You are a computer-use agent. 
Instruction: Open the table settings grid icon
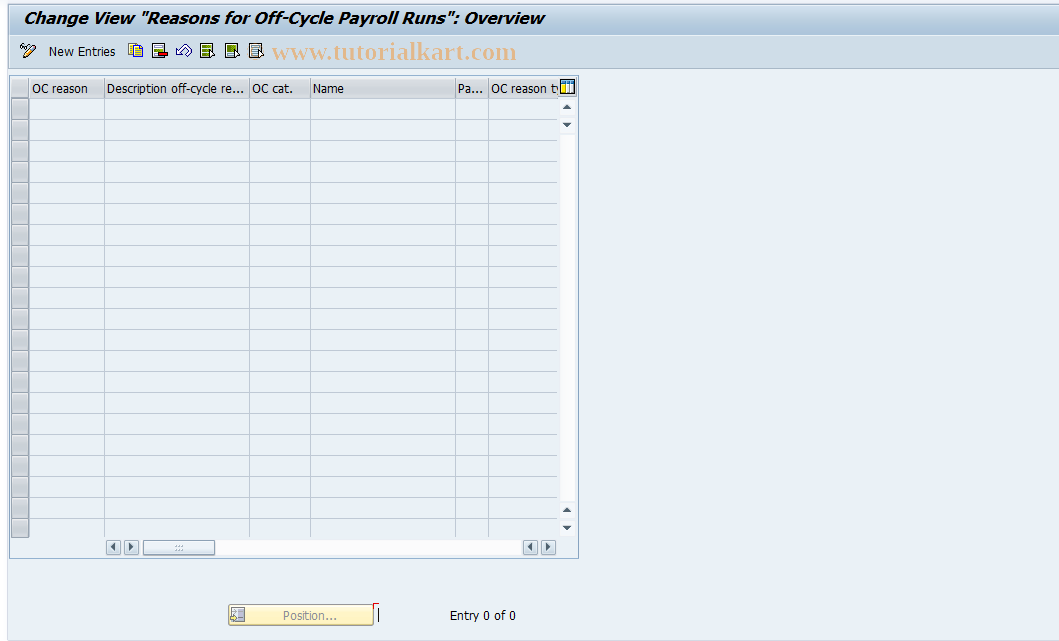[x=567, y=87]
